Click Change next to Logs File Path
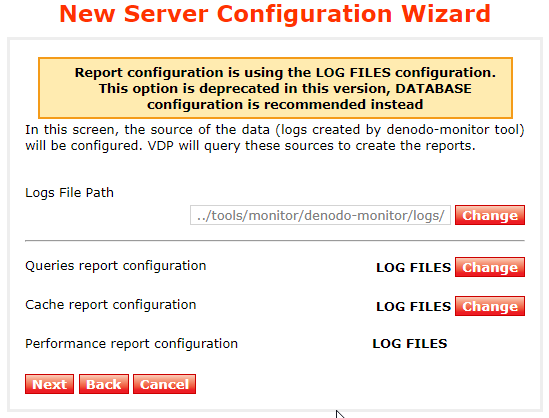The width and height of the screenshot is (549, 418). pyautogui.click(x=489, y=215)
